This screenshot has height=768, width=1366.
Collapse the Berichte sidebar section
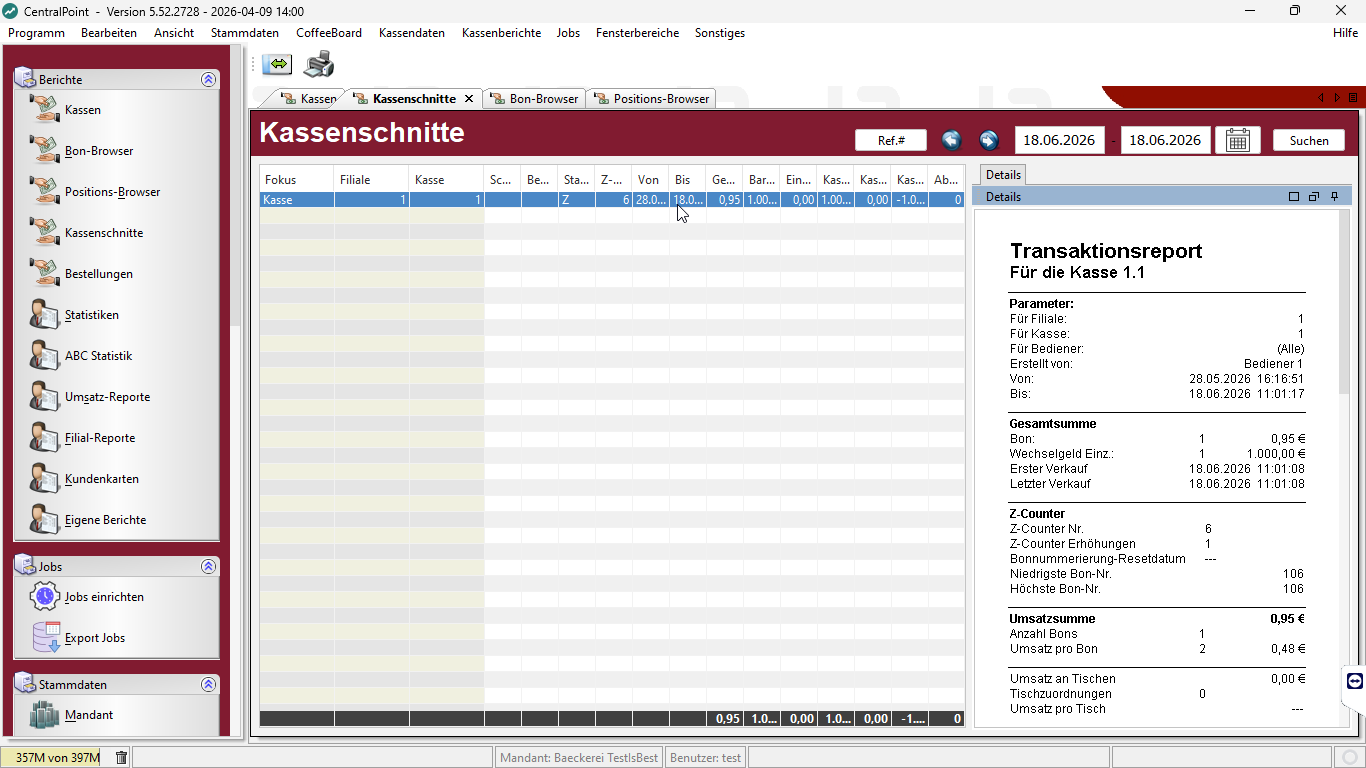[208, 79]
